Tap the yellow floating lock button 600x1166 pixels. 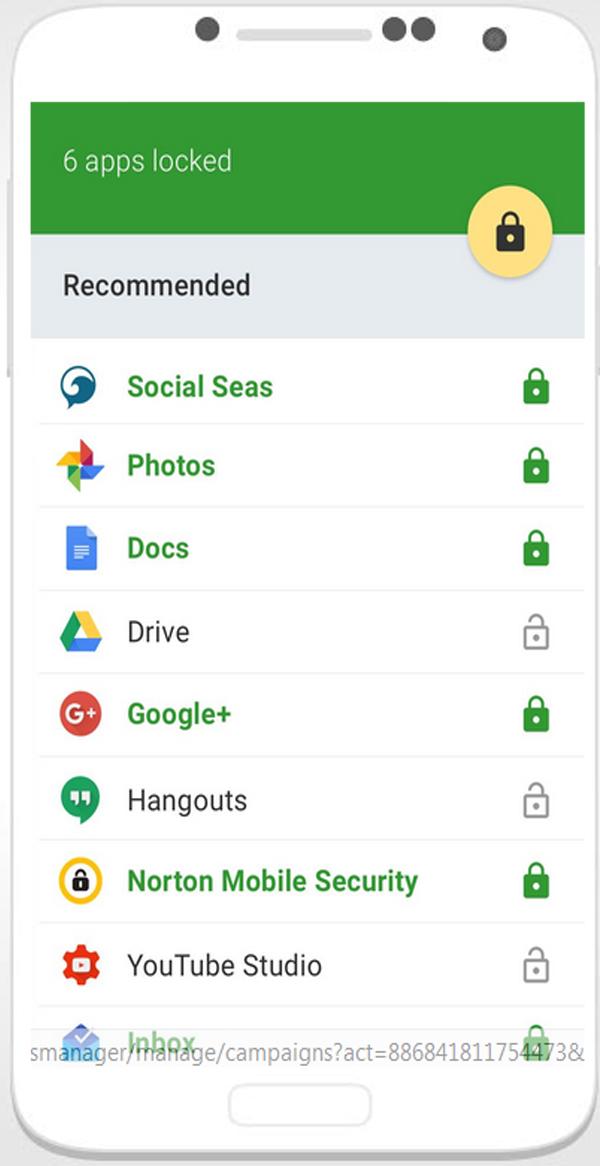click(510, 232)
